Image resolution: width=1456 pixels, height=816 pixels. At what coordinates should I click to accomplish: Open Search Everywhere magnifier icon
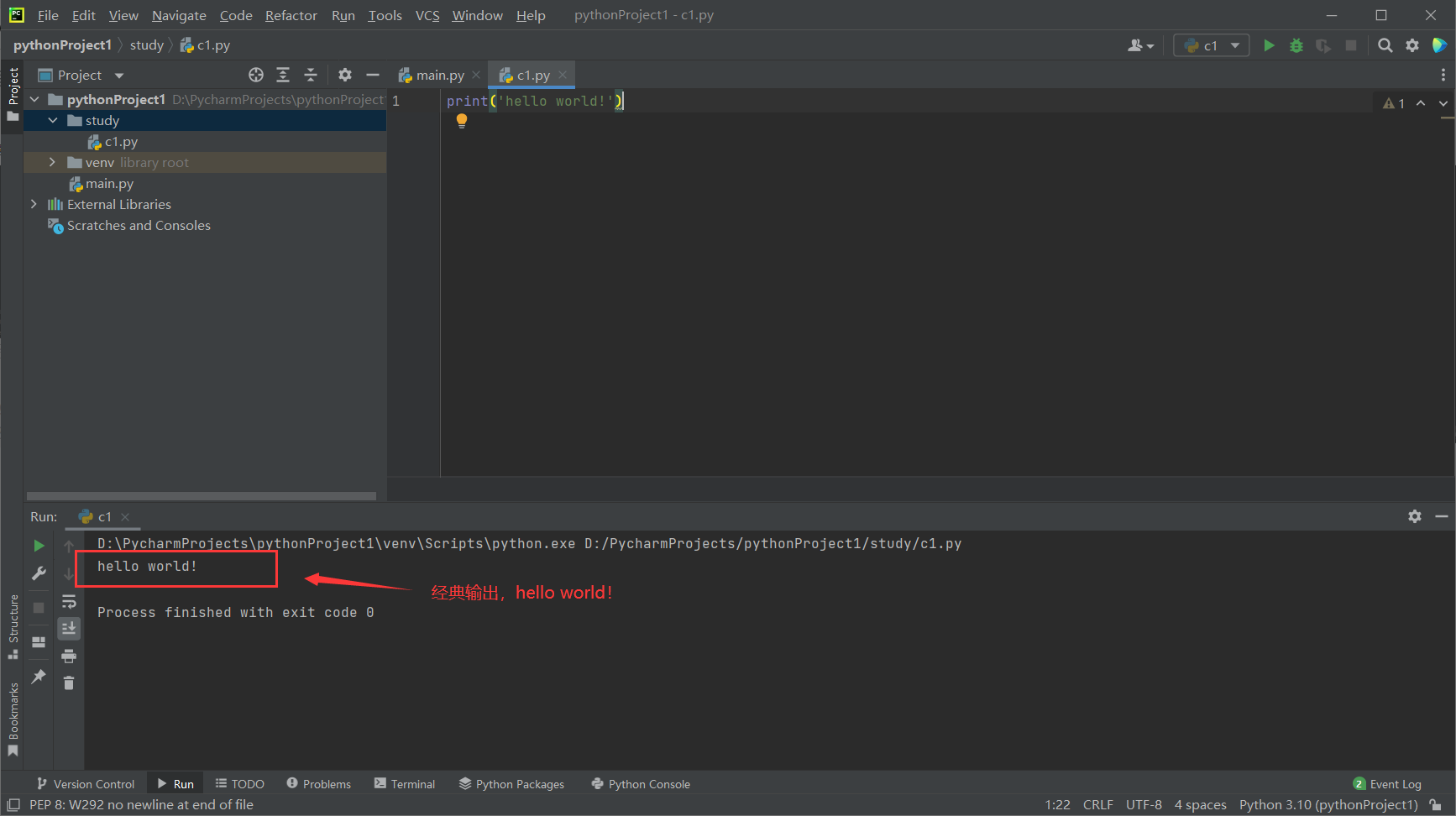(x=1385, y=45)
